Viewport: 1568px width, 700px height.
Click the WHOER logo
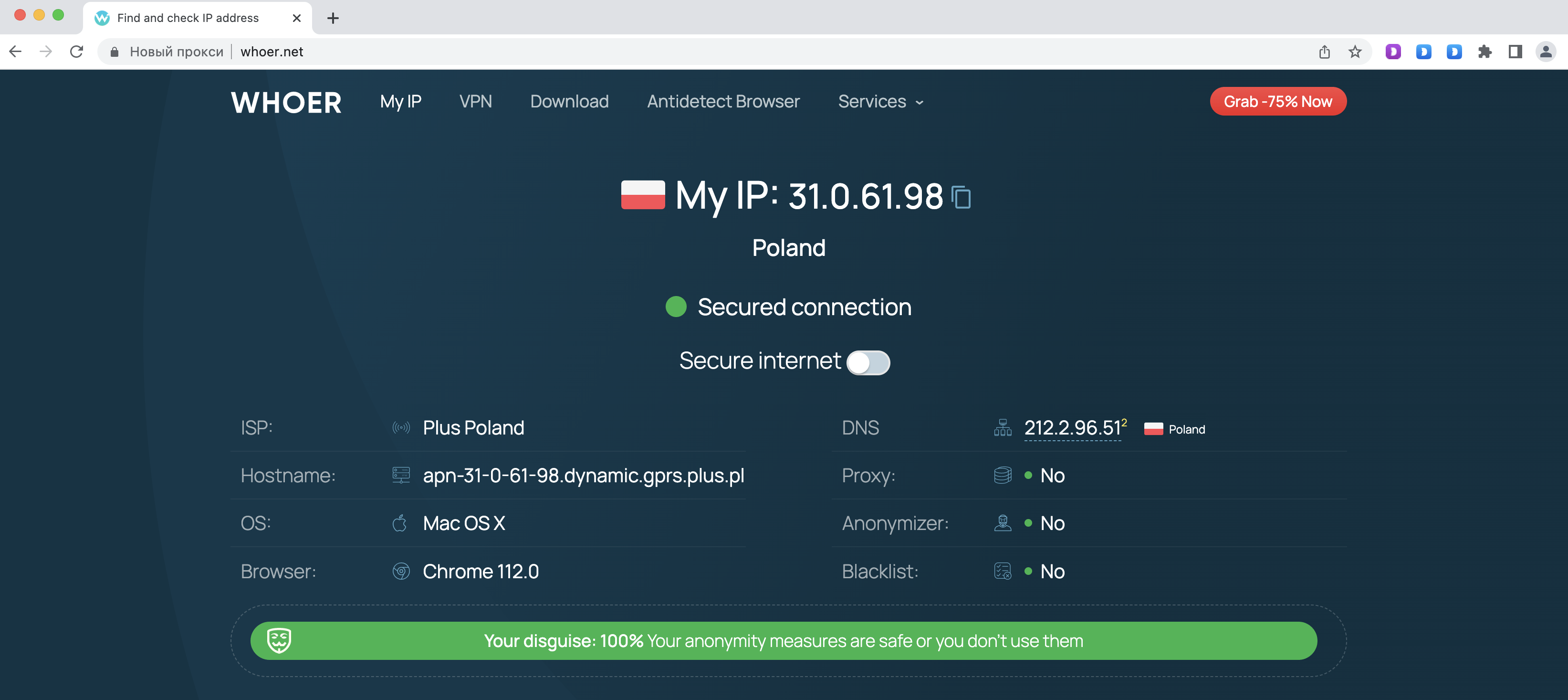click(286, 102)
